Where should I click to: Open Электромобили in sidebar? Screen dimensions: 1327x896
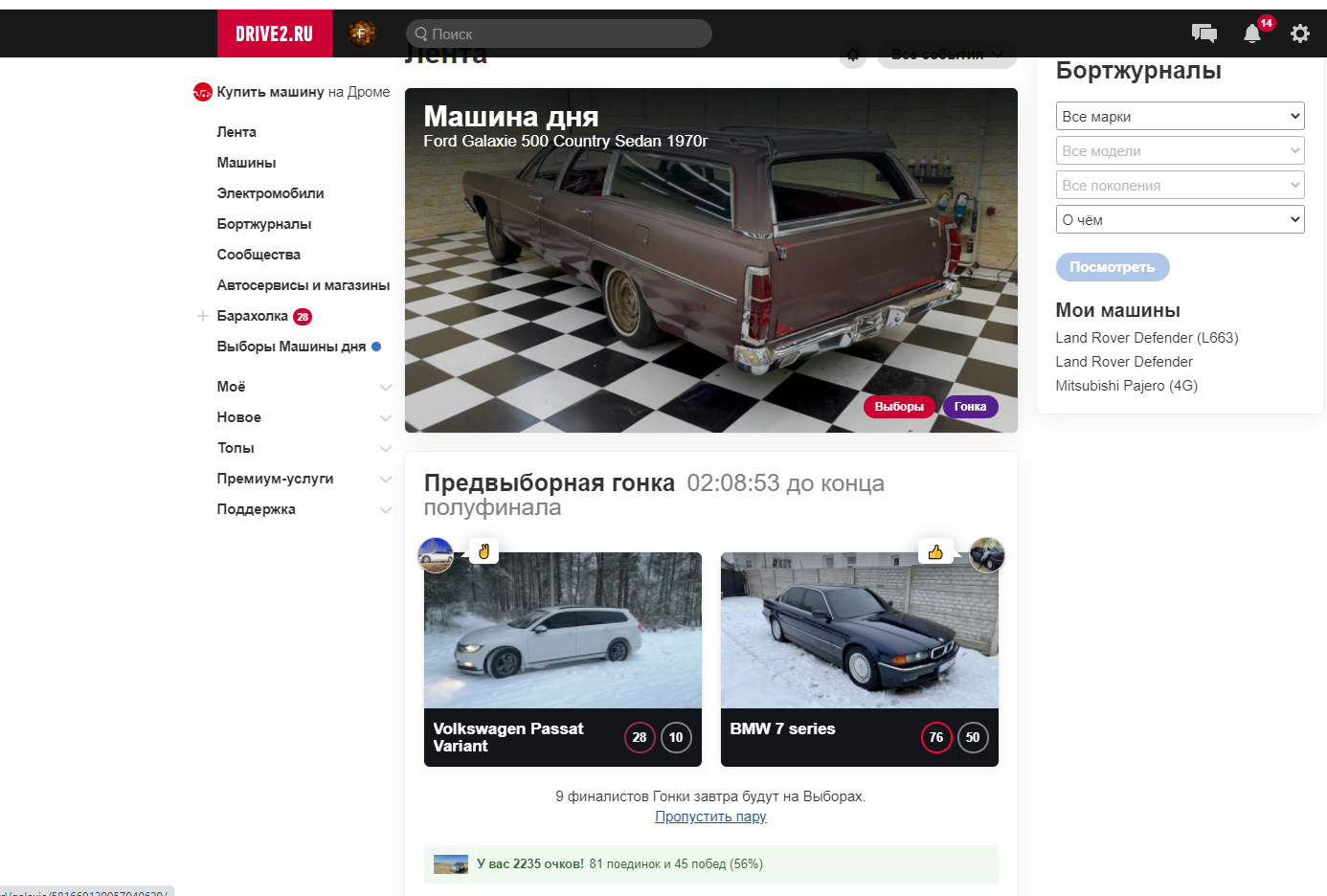270,193
